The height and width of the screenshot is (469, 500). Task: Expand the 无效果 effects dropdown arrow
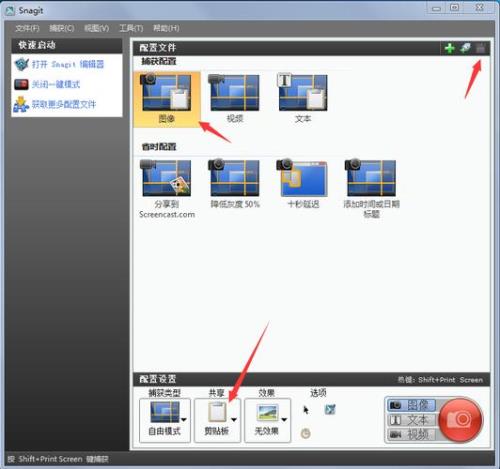pyautogui.click(x=284, y=419)
